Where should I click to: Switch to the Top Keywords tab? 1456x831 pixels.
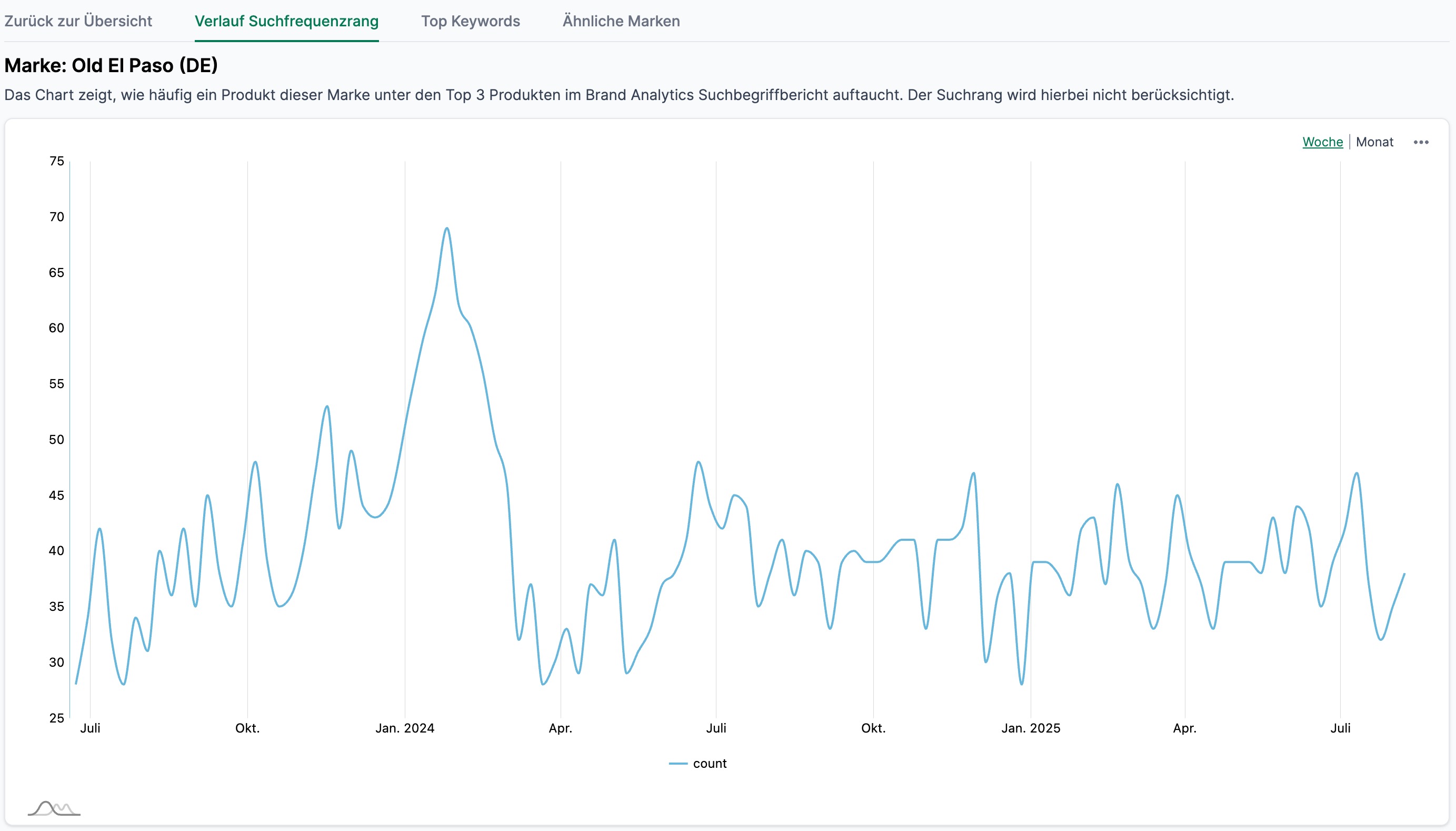470,21
